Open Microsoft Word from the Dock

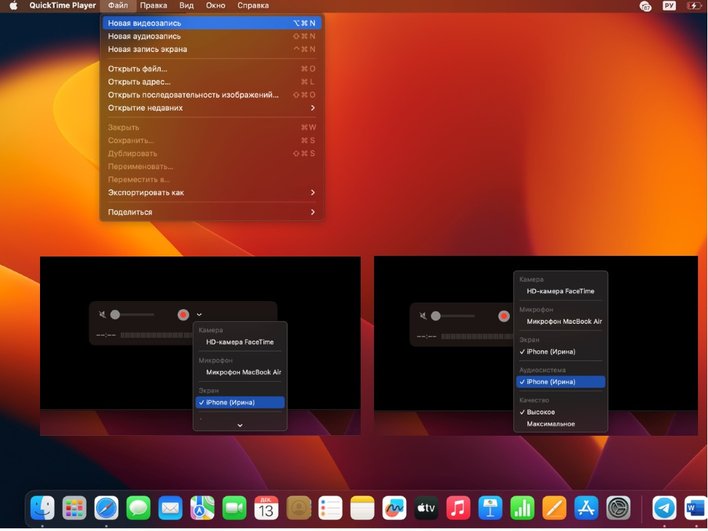point(695,508)
